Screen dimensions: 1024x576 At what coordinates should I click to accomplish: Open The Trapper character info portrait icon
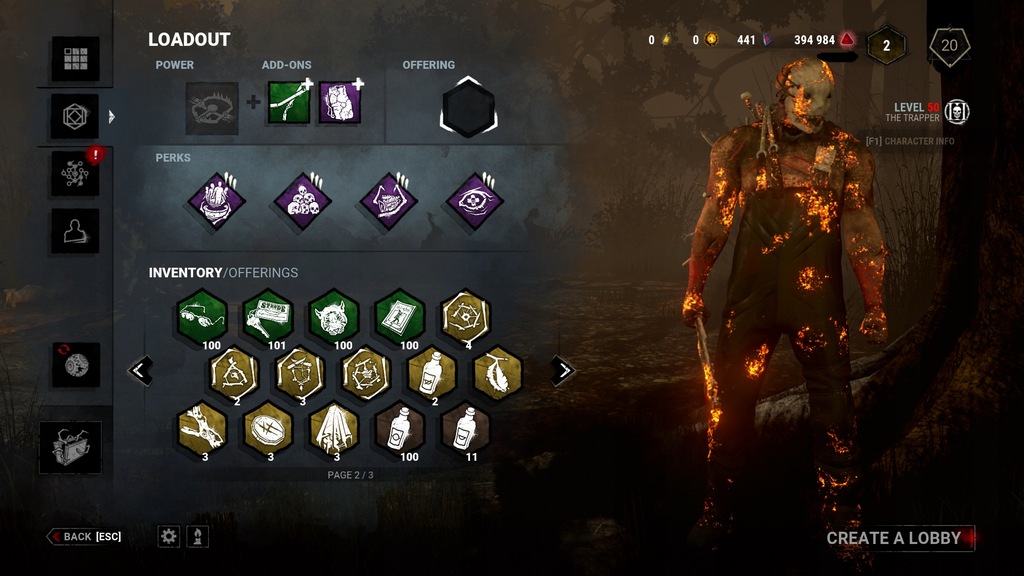coord(957,112)
